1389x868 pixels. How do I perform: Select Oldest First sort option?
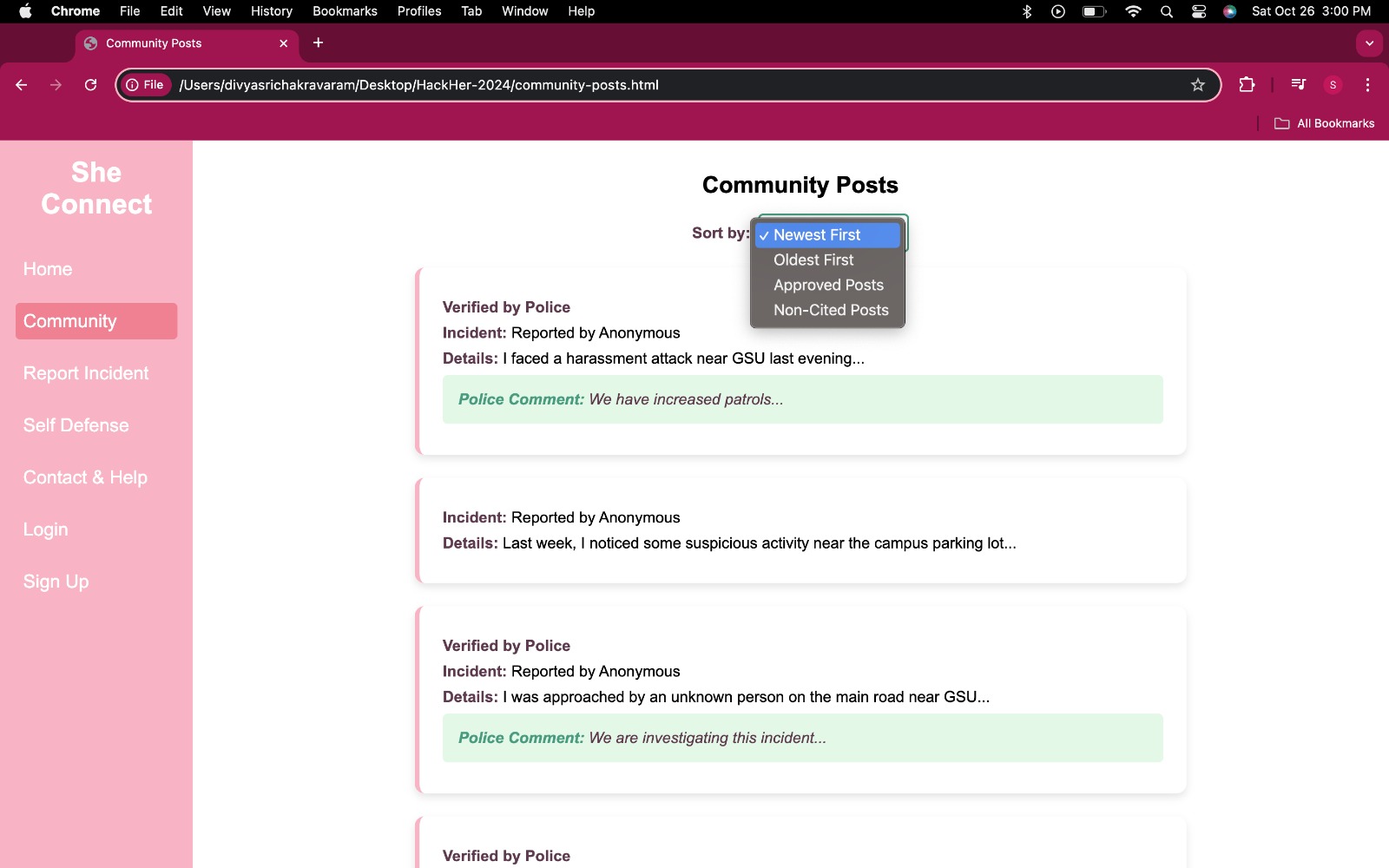point(827,260)
